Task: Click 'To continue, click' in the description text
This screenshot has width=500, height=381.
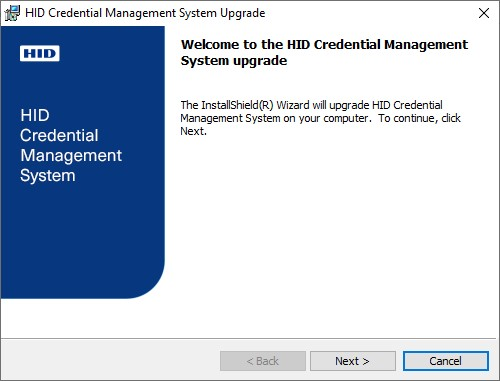Action: 419,118
